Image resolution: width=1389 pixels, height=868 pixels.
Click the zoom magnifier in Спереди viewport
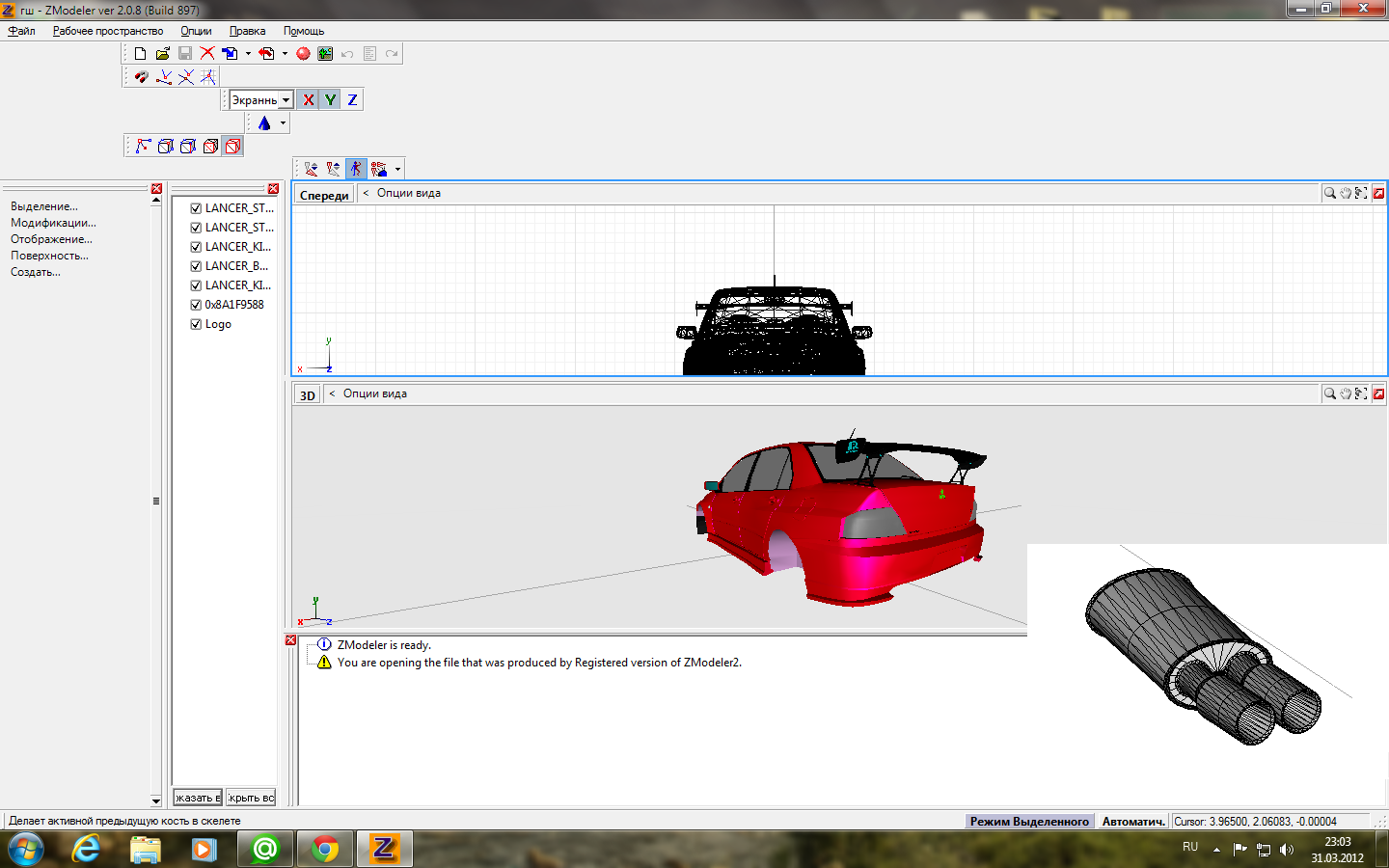coord(1330,193)
